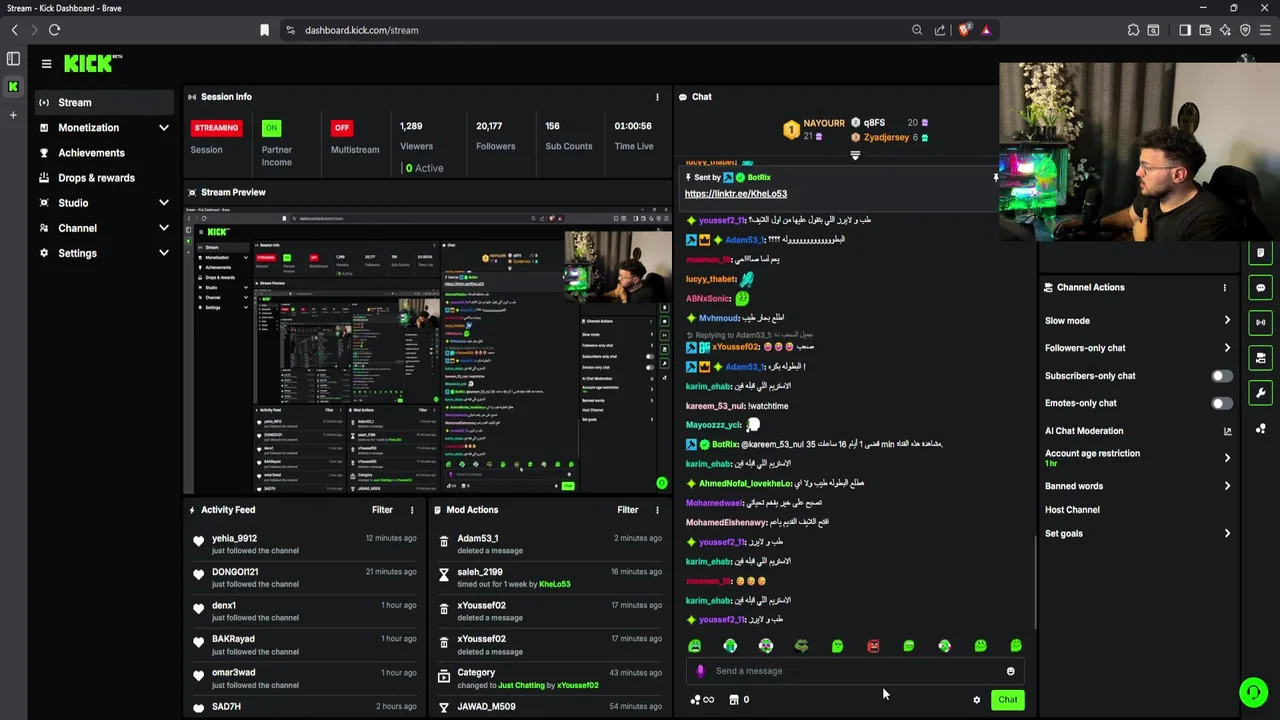Open a new tab with the plus icon
This screenshot has height=720, width=1280.
13,115
